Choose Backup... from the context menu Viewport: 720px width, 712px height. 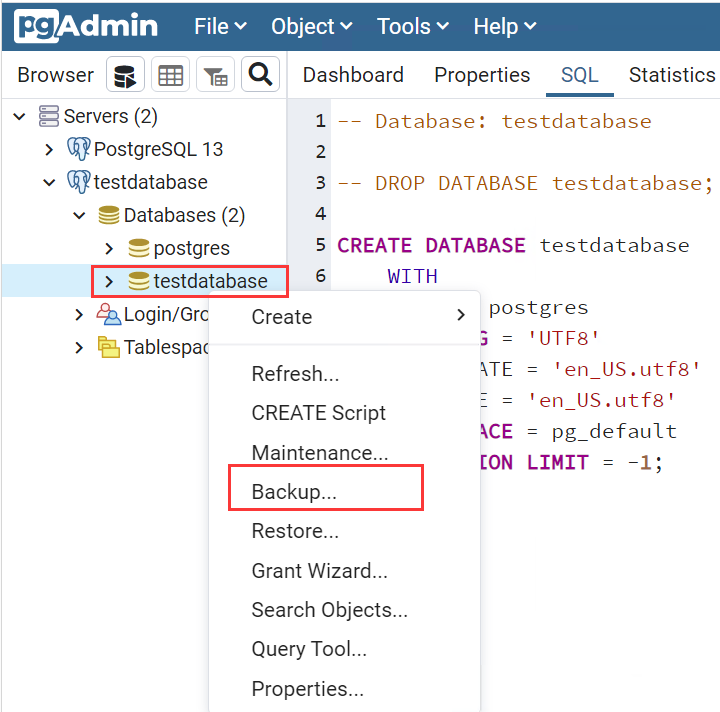(294, 492)
